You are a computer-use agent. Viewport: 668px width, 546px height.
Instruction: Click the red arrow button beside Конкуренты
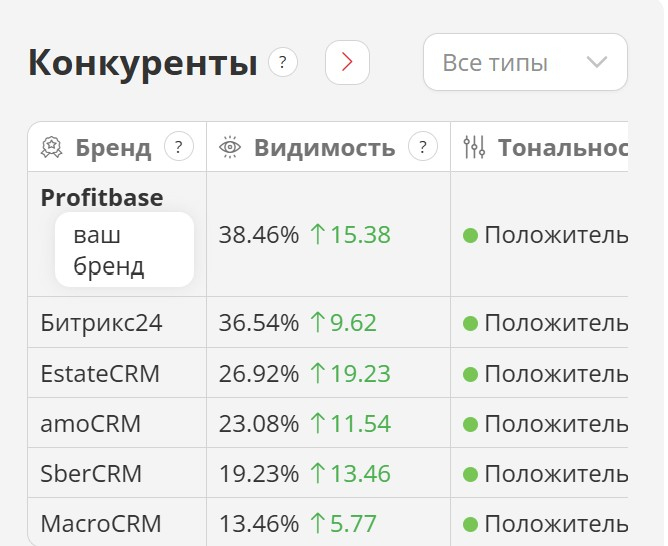point(347,63)
